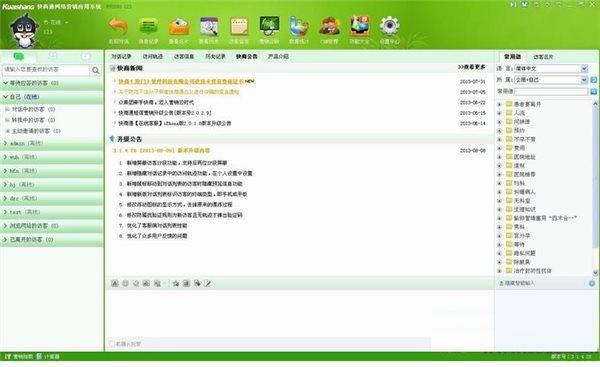Image resolution: width=600 pixels, height=367 pixels.
Task: Open the 设置中心 gear icon
Action: pos(389,26)
